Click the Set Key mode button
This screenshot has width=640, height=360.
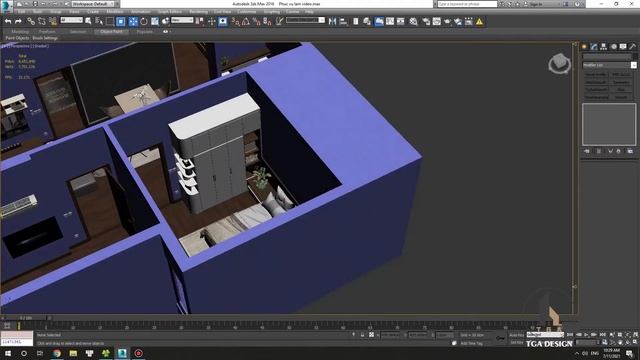tap(517, 342)
